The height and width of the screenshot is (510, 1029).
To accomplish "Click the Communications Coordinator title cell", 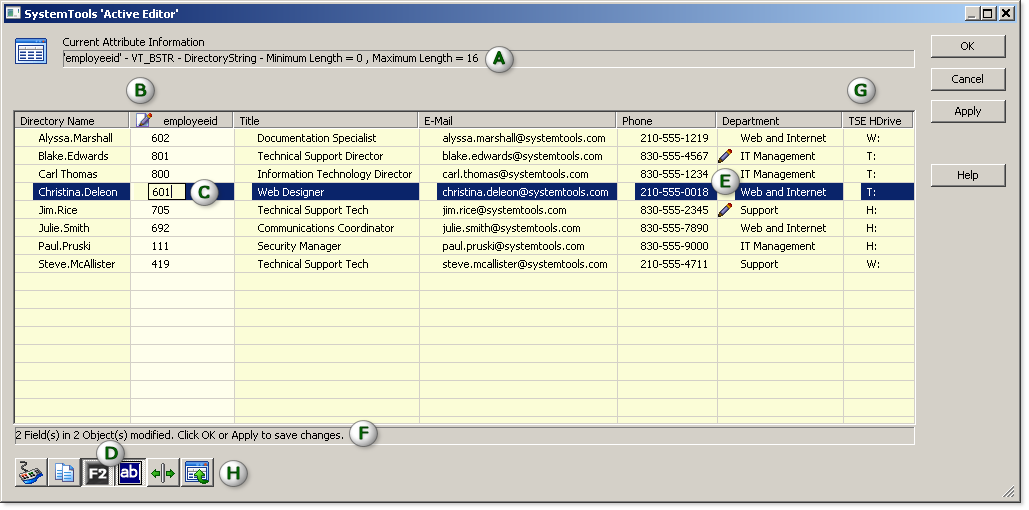I will (x=326, y=228).
